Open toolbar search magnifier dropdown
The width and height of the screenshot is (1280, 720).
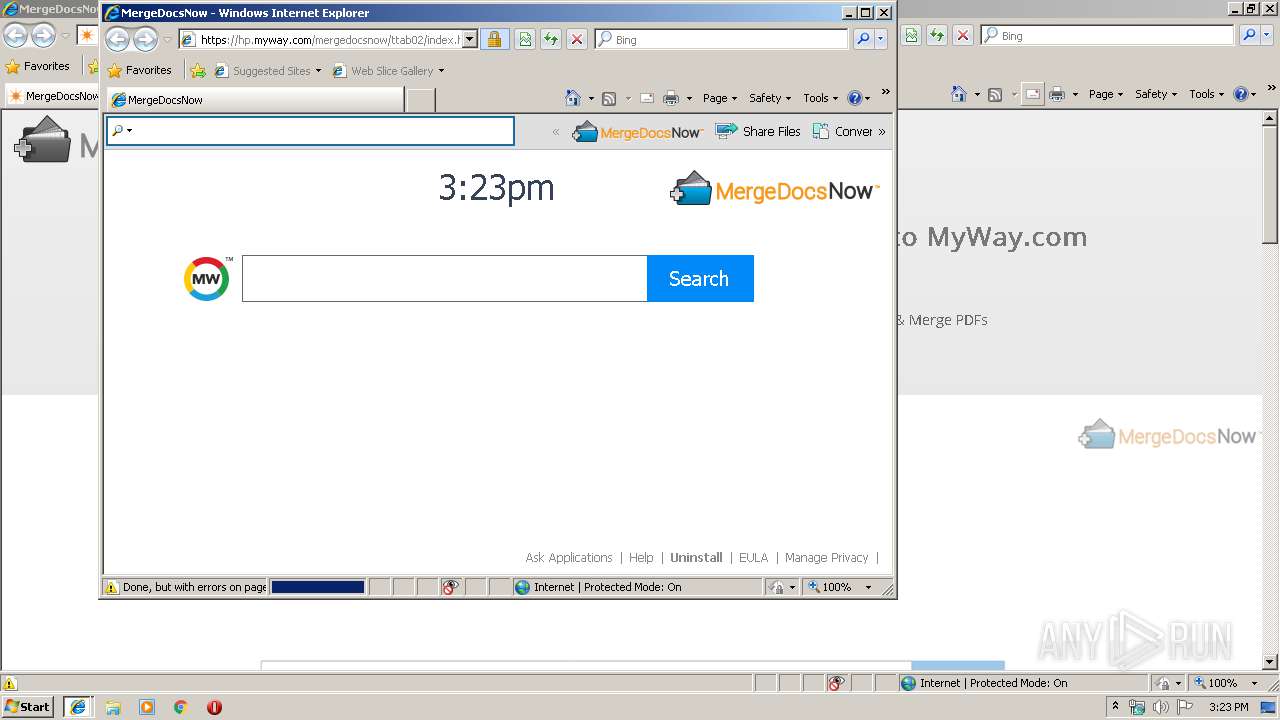point(121,131)
